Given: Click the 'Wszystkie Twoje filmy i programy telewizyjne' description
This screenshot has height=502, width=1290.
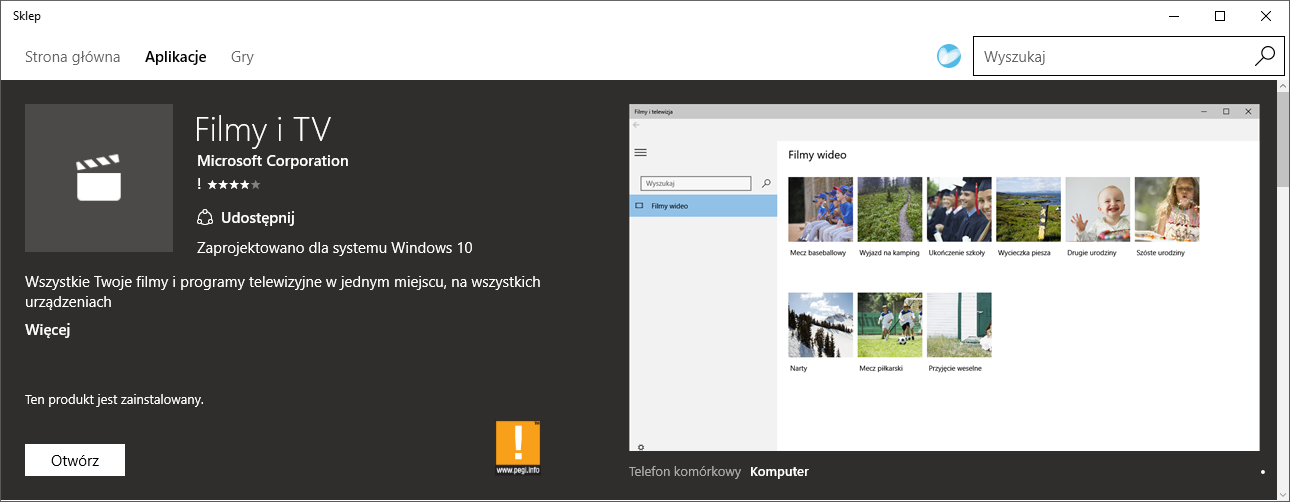Looking at the screenshot, I should (x=283, y=291).
